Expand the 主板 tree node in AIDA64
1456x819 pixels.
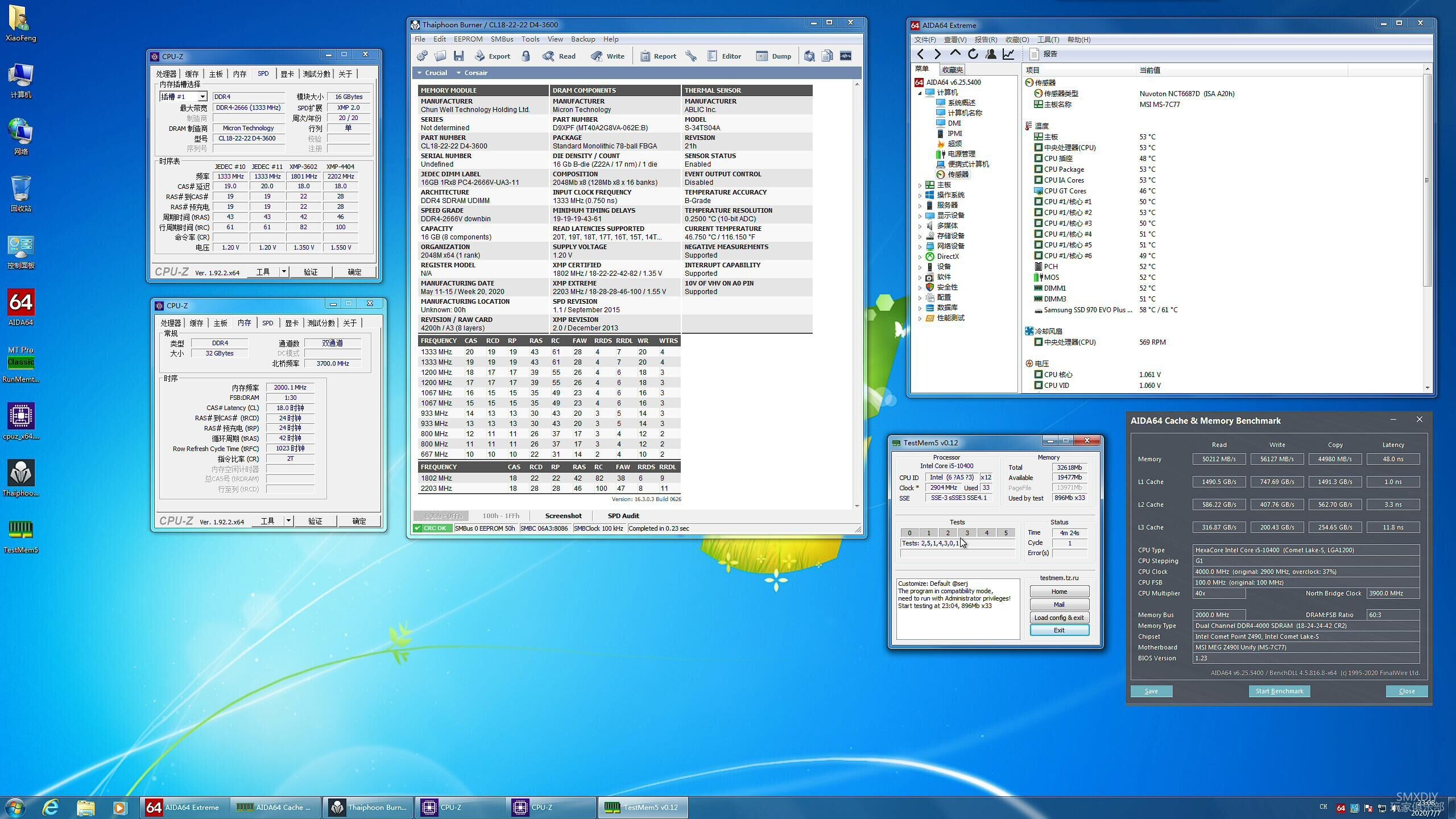[920, 185]
